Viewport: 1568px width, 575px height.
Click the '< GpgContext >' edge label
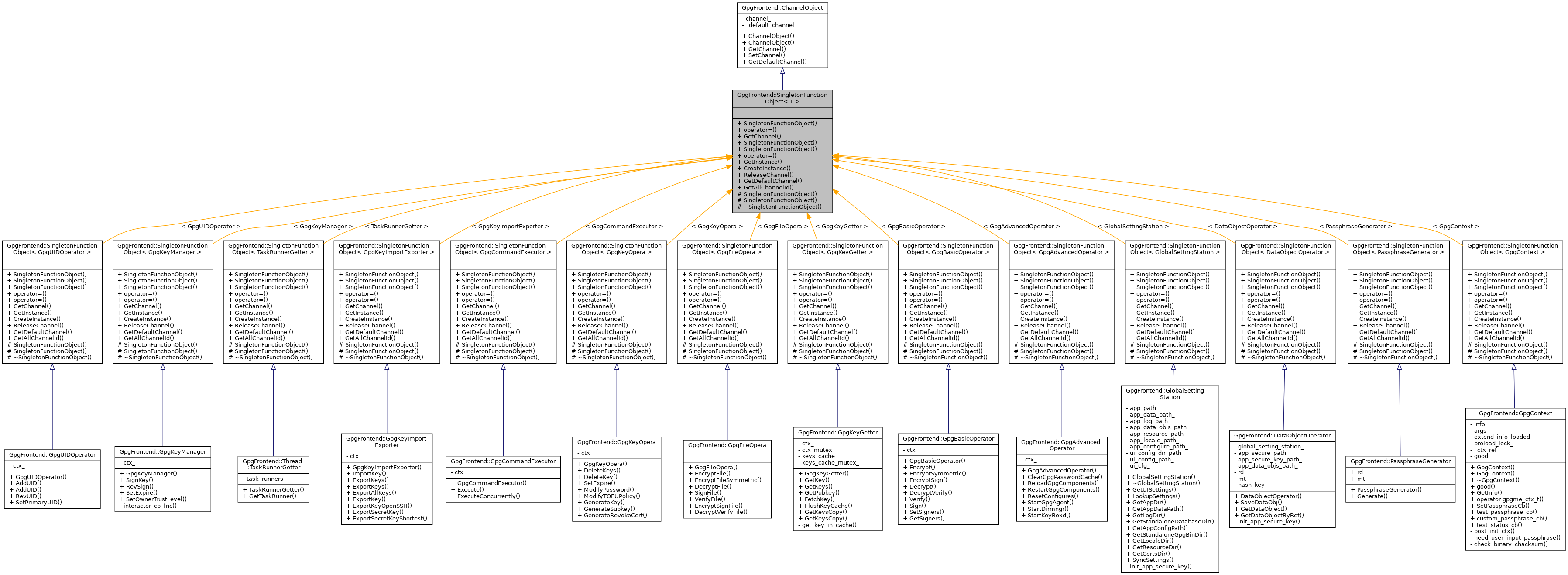pos(1455,227)
